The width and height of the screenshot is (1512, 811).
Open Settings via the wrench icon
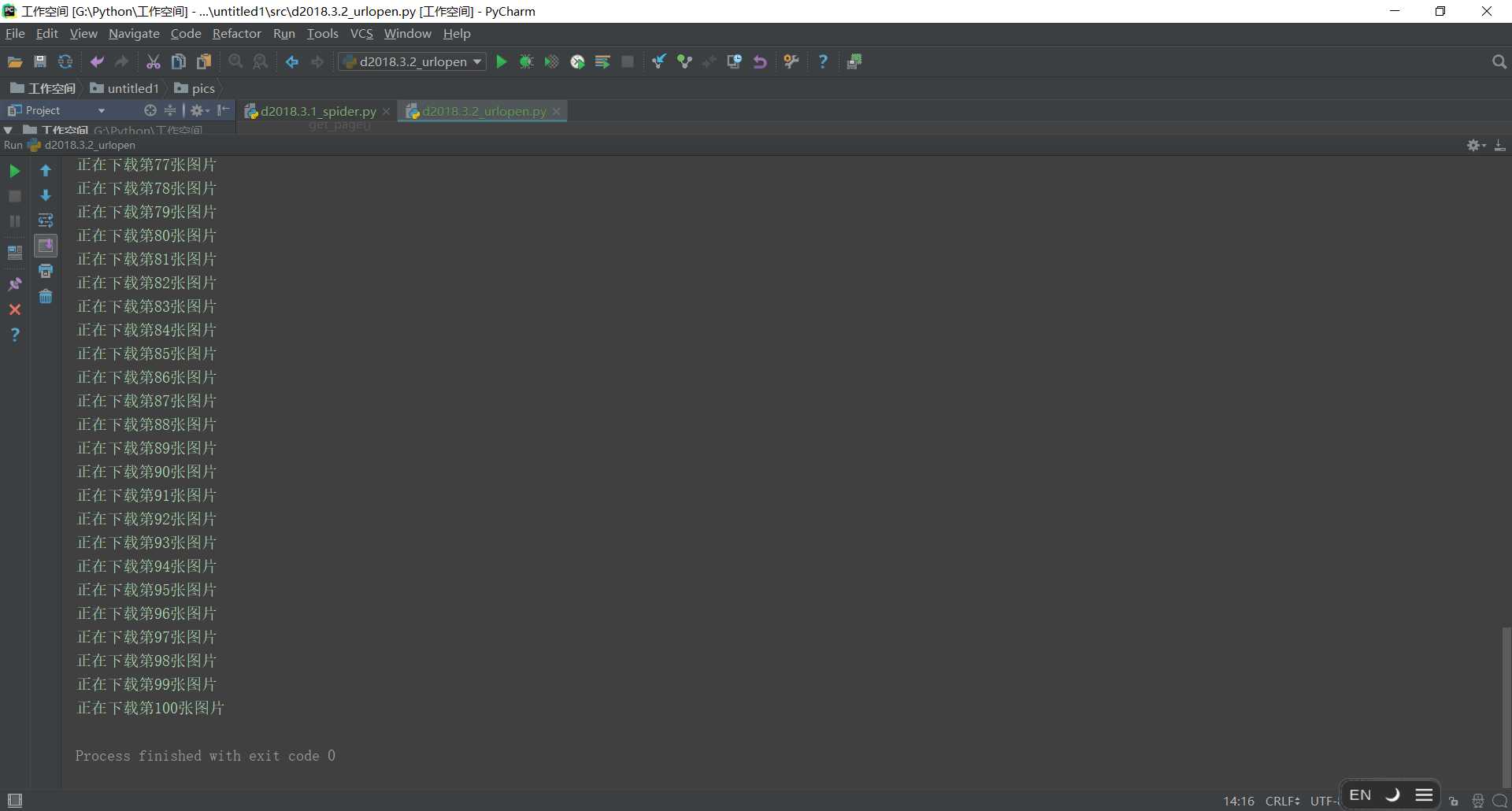[791, 61]
